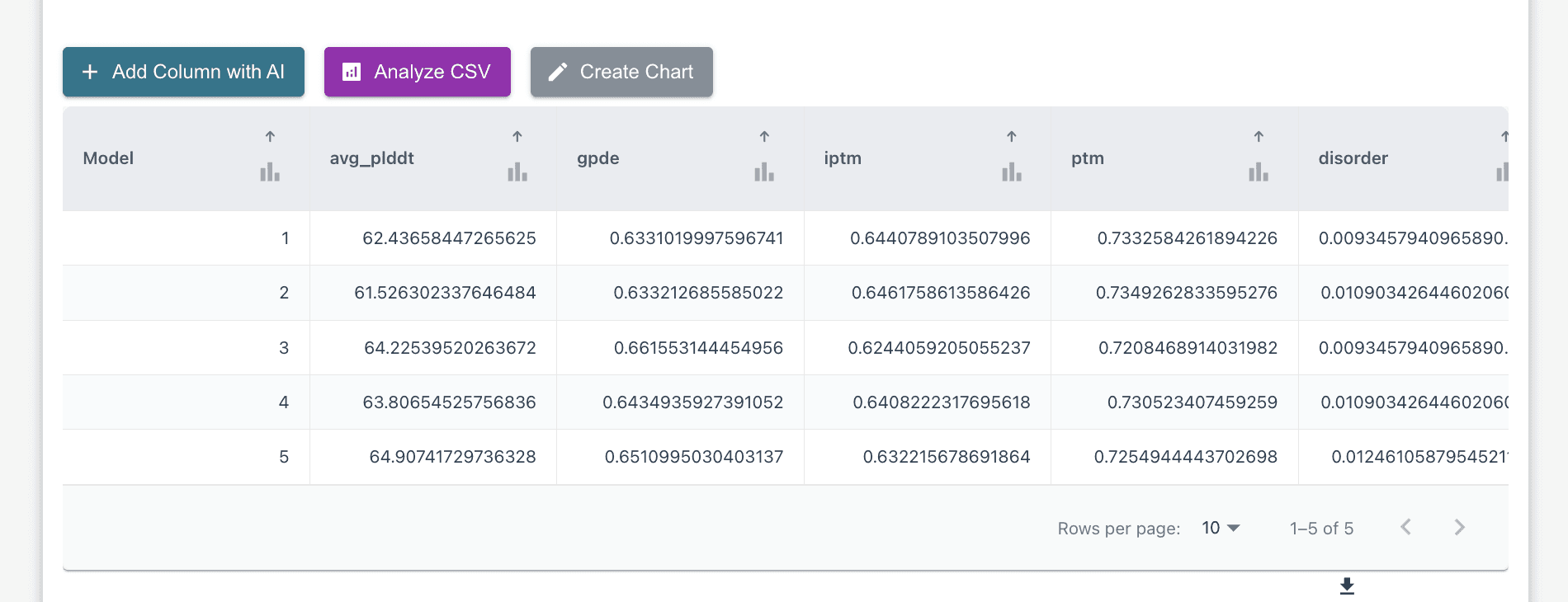Sort iptm column via arrow icon
The image size is (1568, 602).
pyautogui.click(x=1011, y=137)
